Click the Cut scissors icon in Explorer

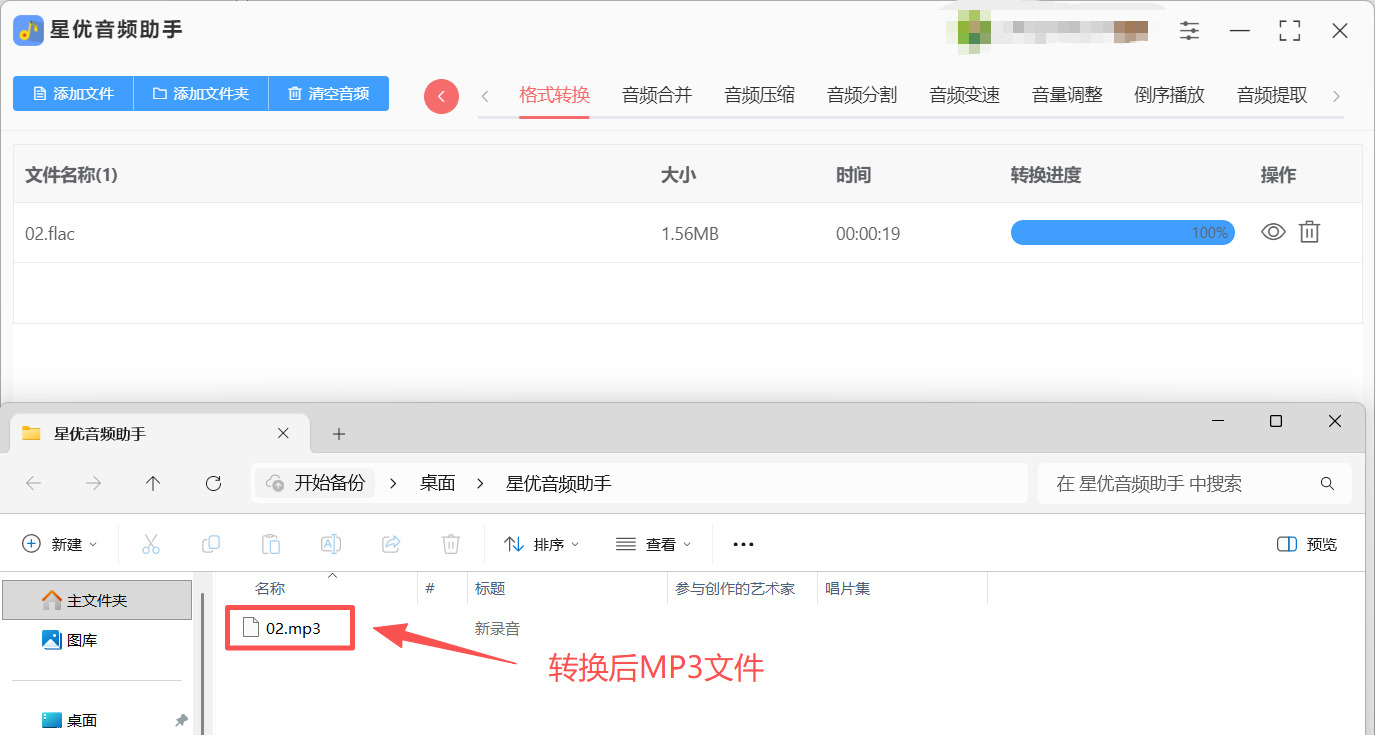[x=151, y=544]
